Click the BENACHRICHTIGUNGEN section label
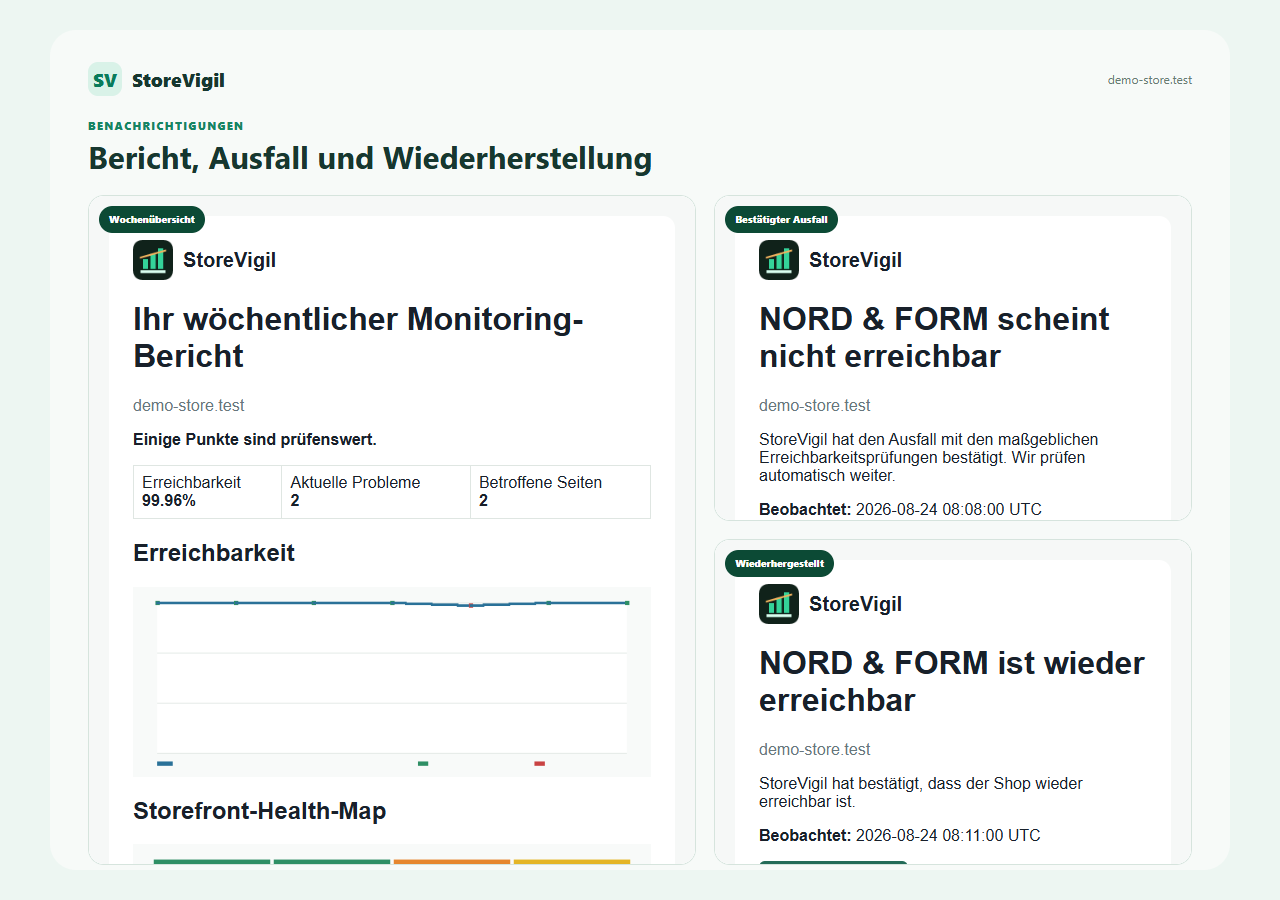The image size is (1280, 900). click(x=166, y=126)
